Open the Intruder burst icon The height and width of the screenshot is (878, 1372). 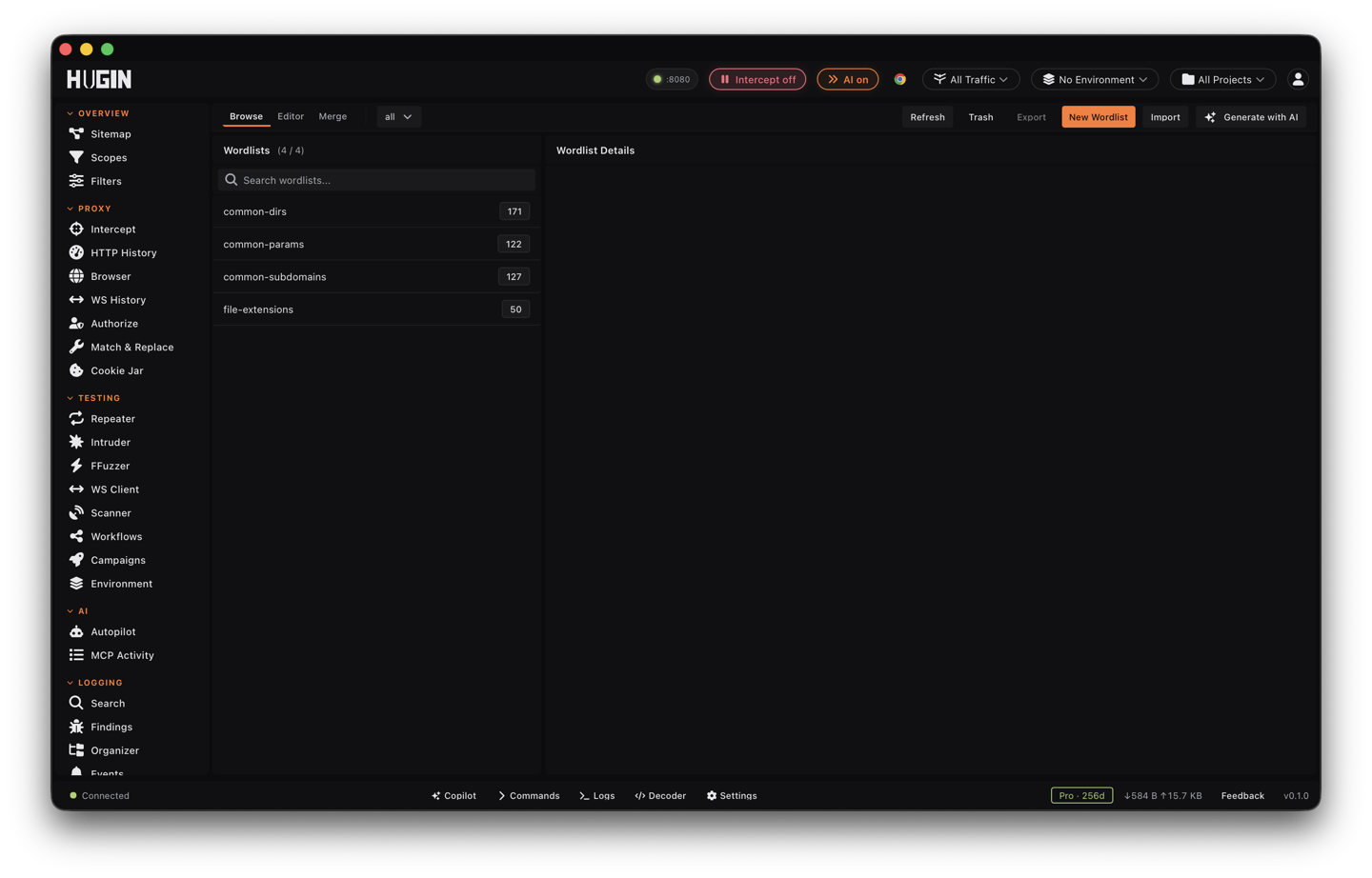click(76, 442)
